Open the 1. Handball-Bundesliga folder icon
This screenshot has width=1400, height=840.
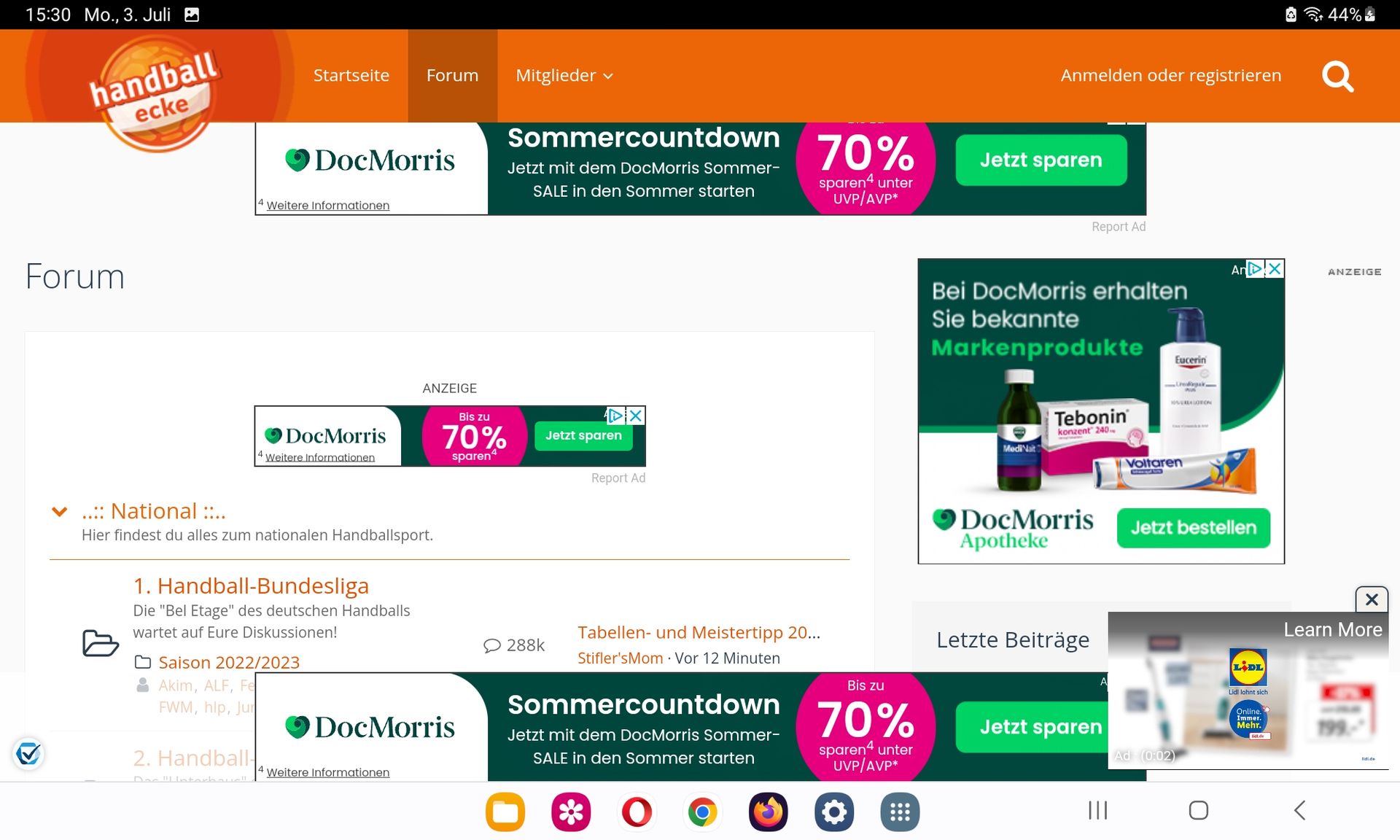point(100,643)
